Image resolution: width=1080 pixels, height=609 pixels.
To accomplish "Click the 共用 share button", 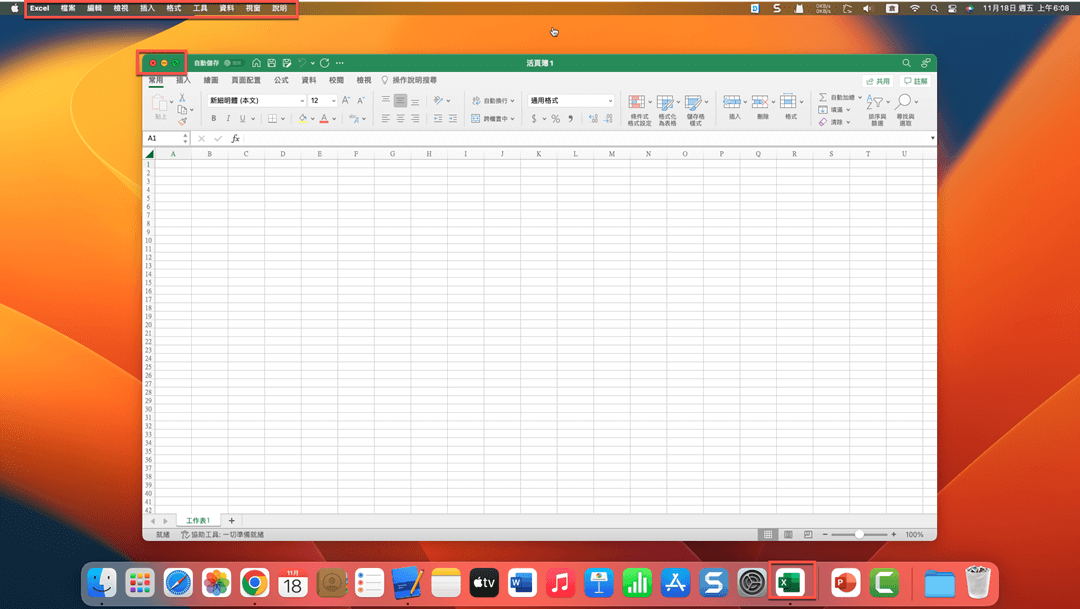I will point(878,81).
